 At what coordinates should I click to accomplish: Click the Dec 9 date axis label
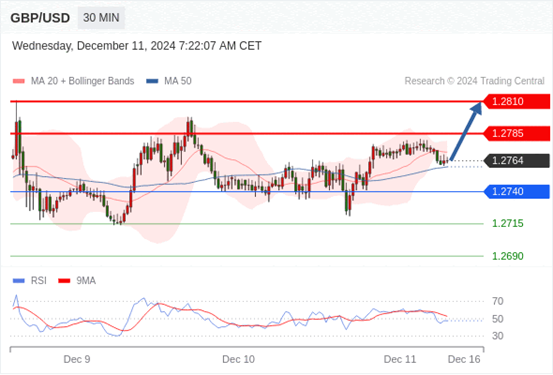click(x=77, y=359)
